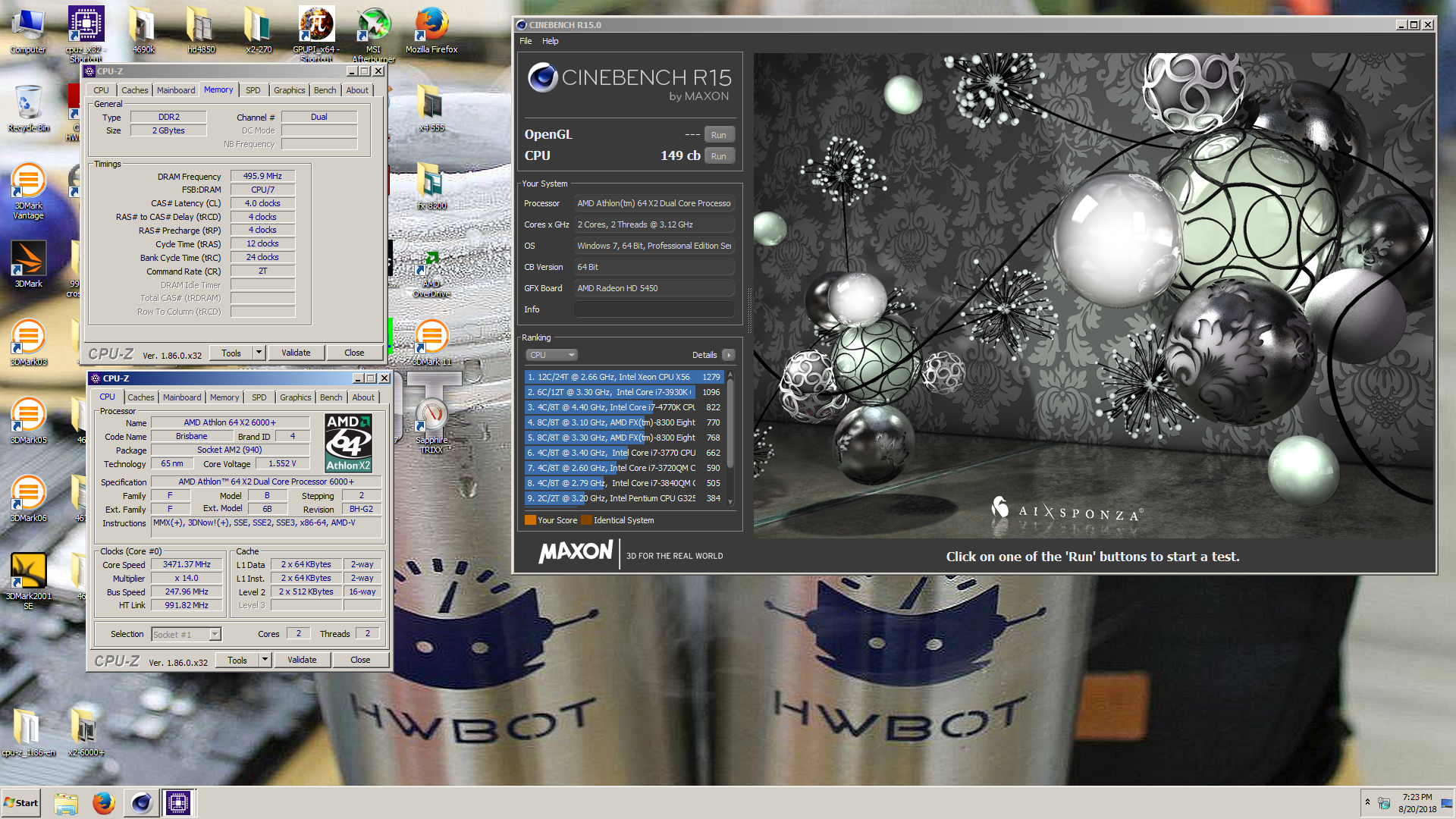Open Tools dropdown arrow in lower CPU-Z

pyautogui.click(x=265, y=660)
